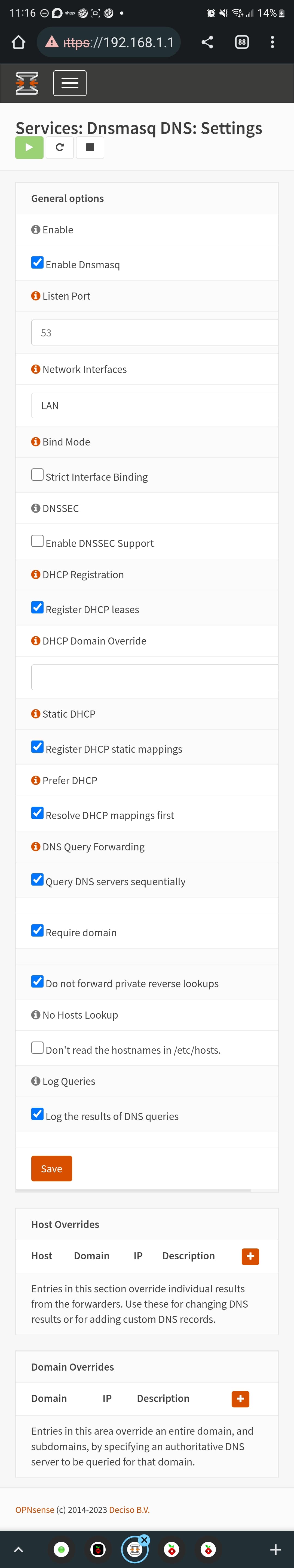Open browser three-dot overflow menu

272,42
